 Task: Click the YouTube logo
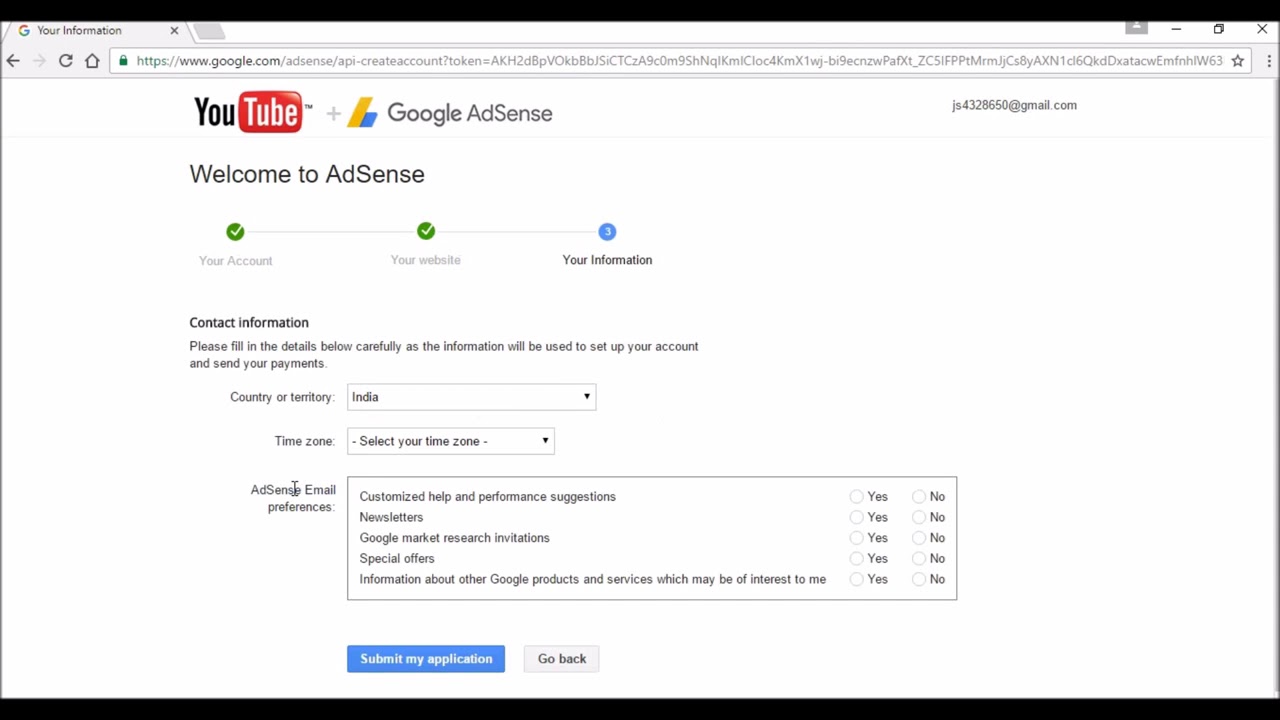point(252,113)
